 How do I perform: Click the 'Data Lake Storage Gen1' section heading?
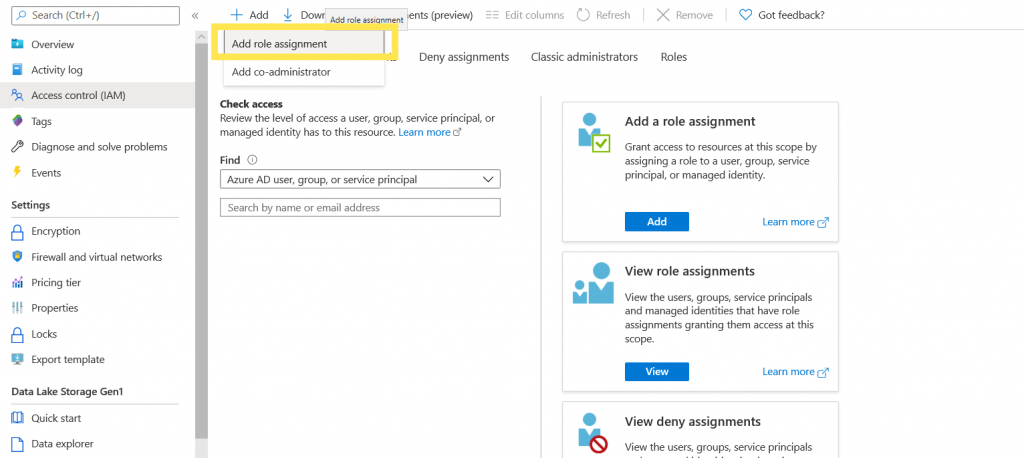coord(67,392)
